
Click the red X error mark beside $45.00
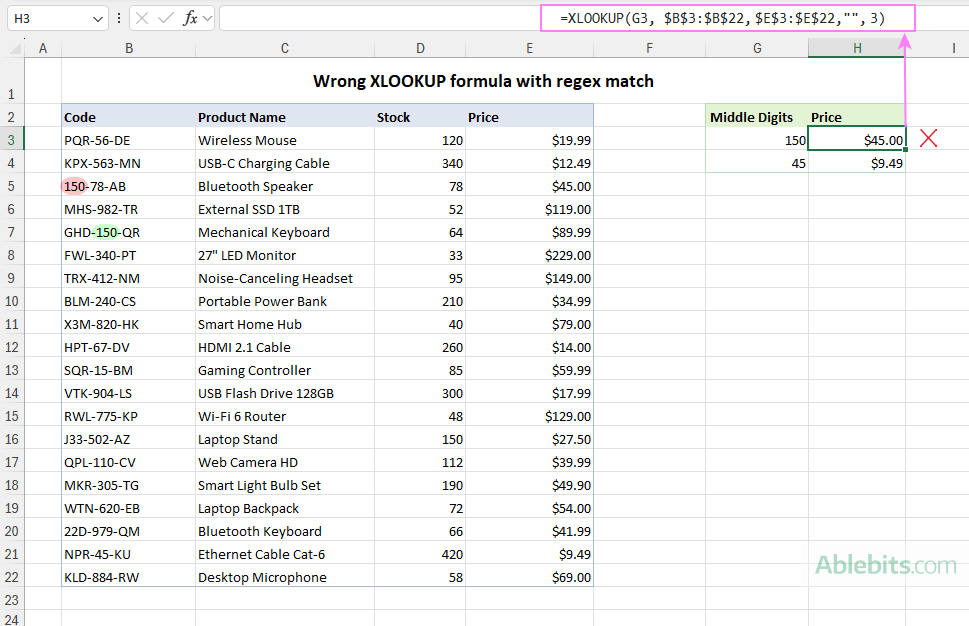[x=928, y=138]
